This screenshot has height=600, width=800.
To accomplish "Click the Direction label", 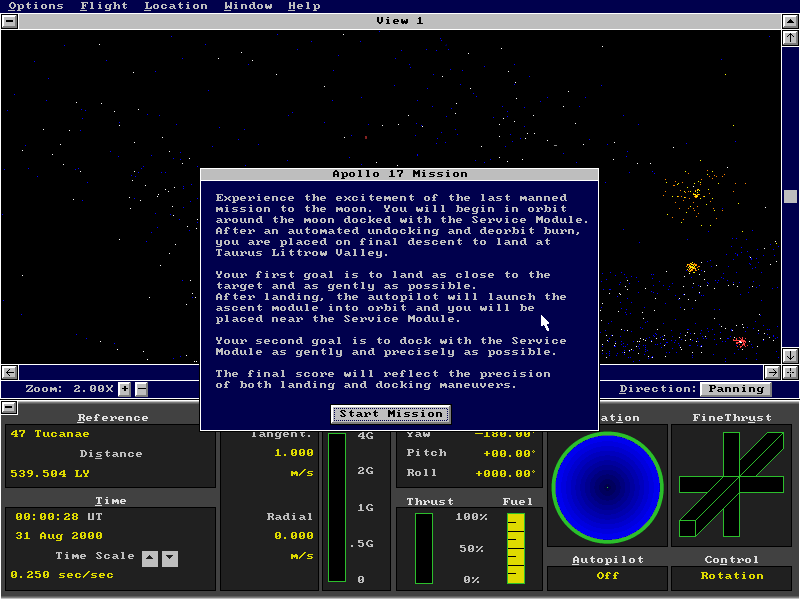I will click(657, 389).
